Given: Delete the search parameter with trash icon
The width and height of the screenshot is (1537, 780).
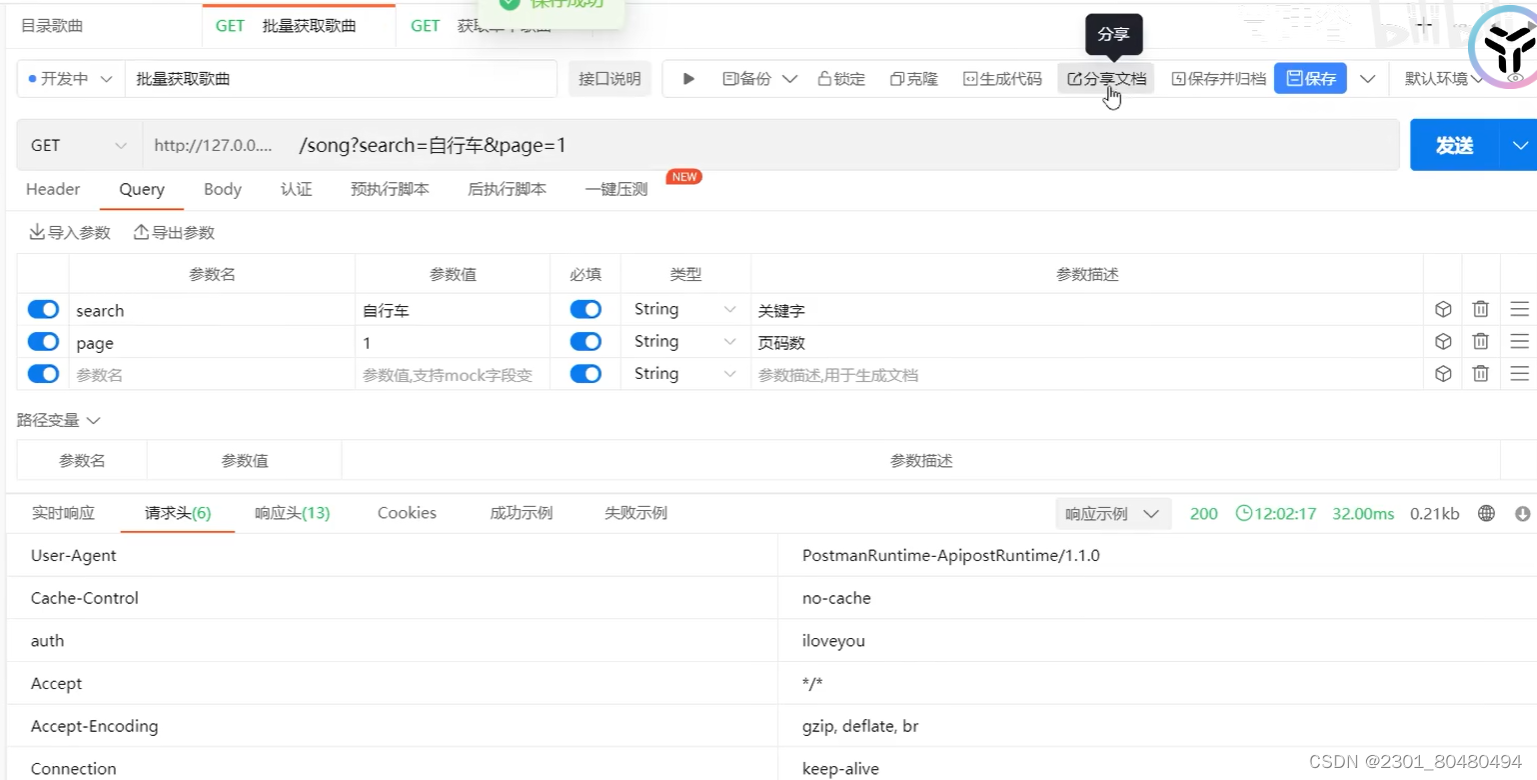Looking at the screenshot, I should point(1481,310).
